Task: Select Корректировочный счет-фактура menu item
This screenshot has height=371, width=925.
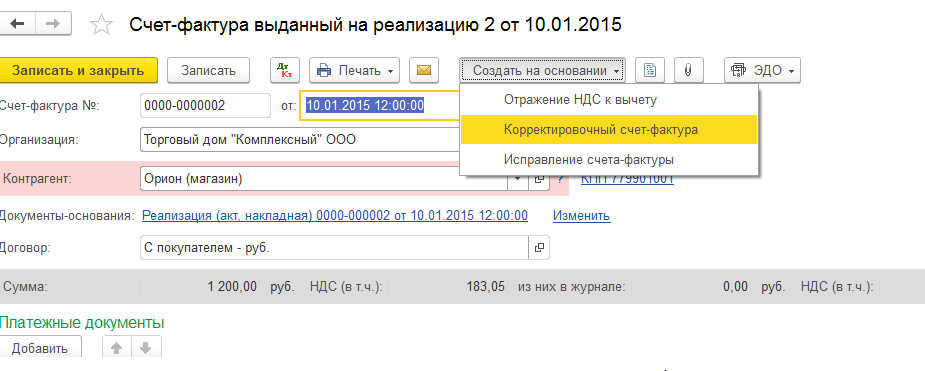Action: tap(609, 130)
